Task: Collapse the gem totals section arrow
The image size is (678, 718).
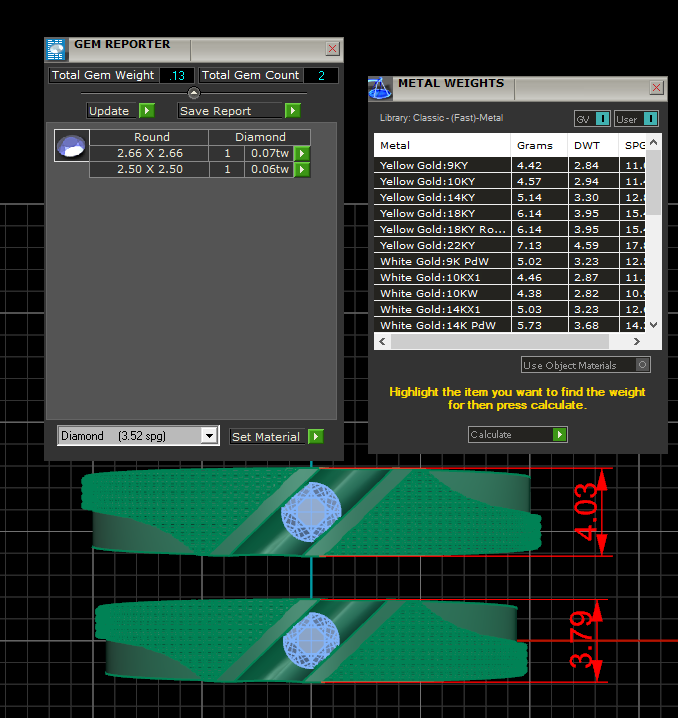Action: (194, 93)
